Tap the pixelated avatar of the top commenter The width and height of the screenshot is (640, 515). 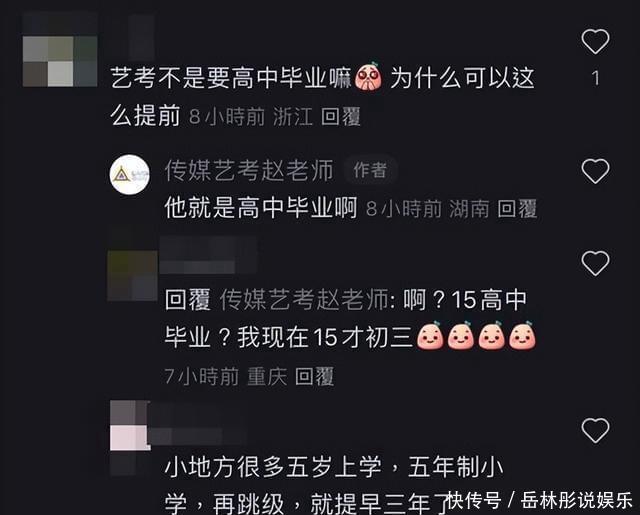pos(60,50)
